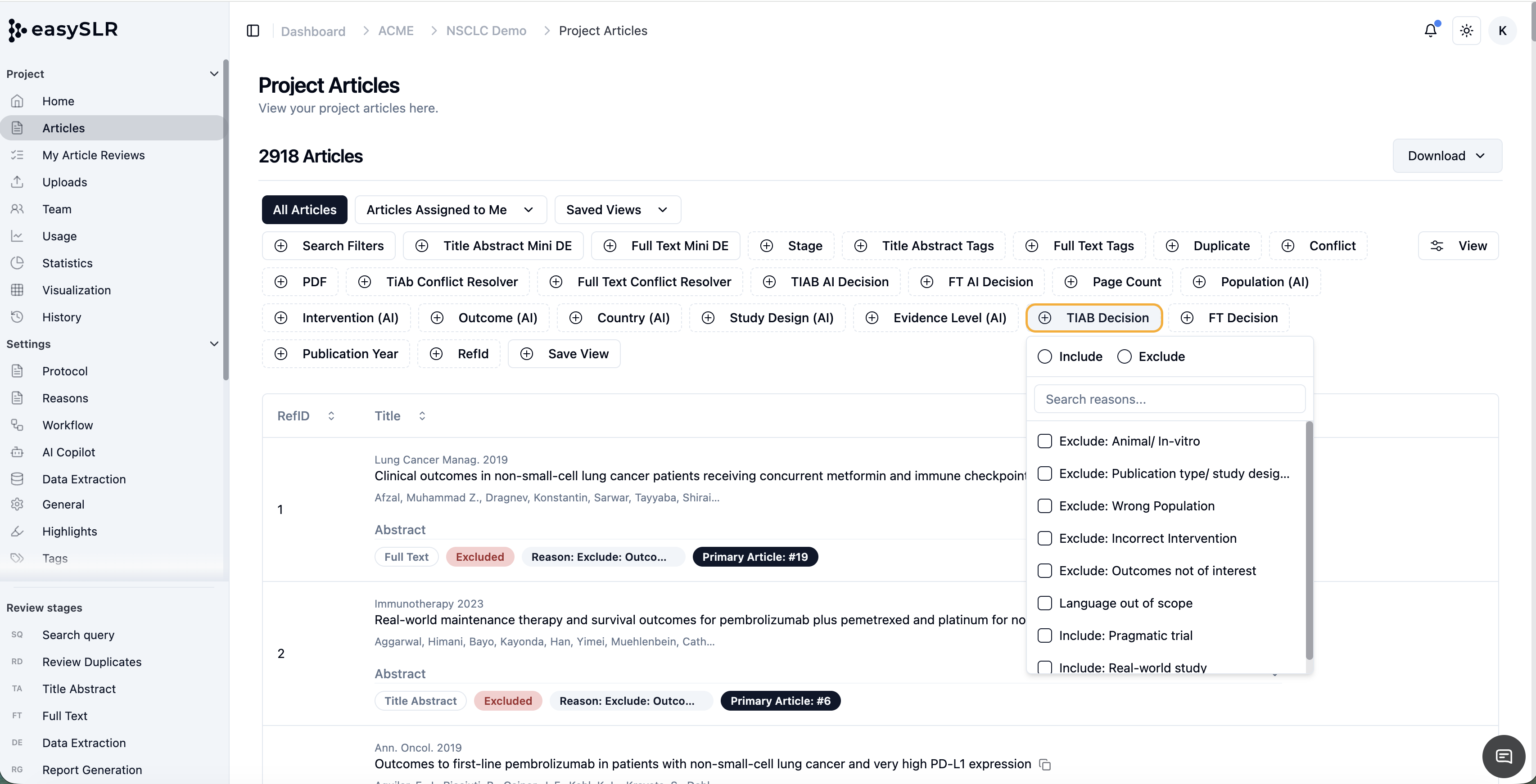Open the Statistics page
The height and width of the screenshot is (784, 1536).
pos(67,263)
